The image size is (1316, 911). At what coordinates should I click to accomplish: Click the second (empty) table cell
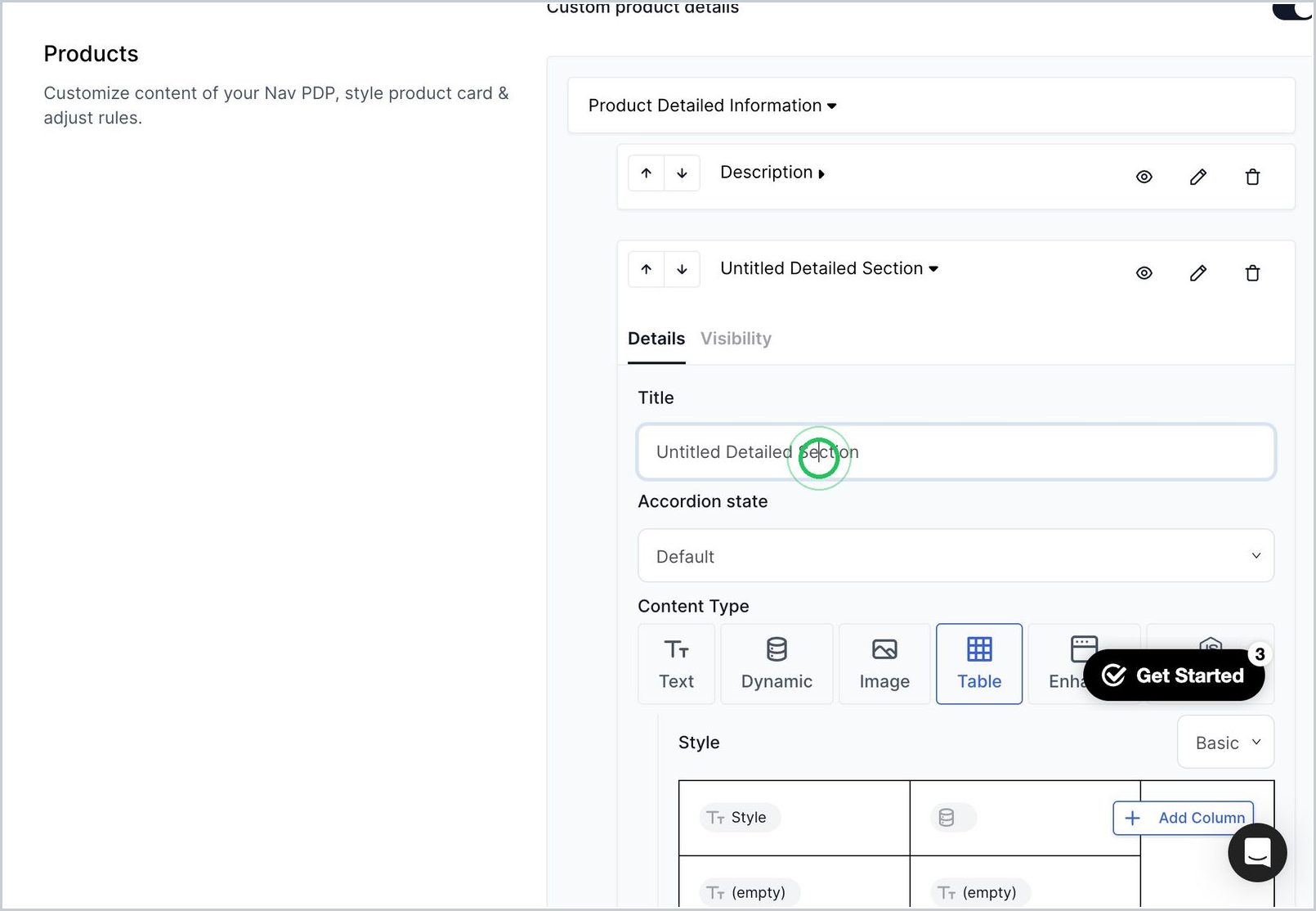pyautogui.click(x=980, y=892)
